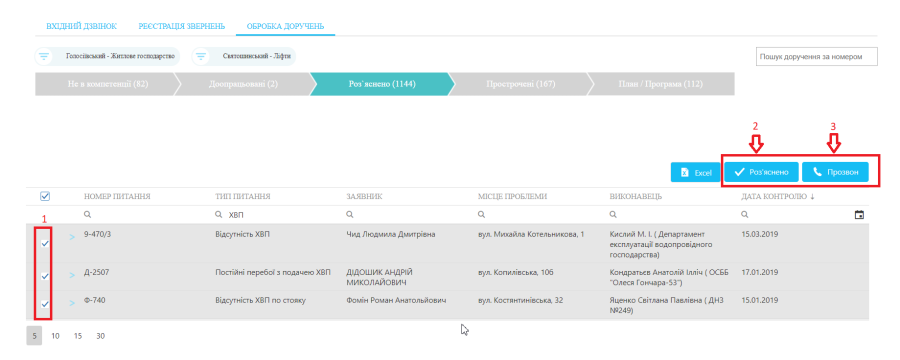Viewport: 900px width, 360px height.
Task: Toggle the select-all header checkbox
Action: click(45, 196)
